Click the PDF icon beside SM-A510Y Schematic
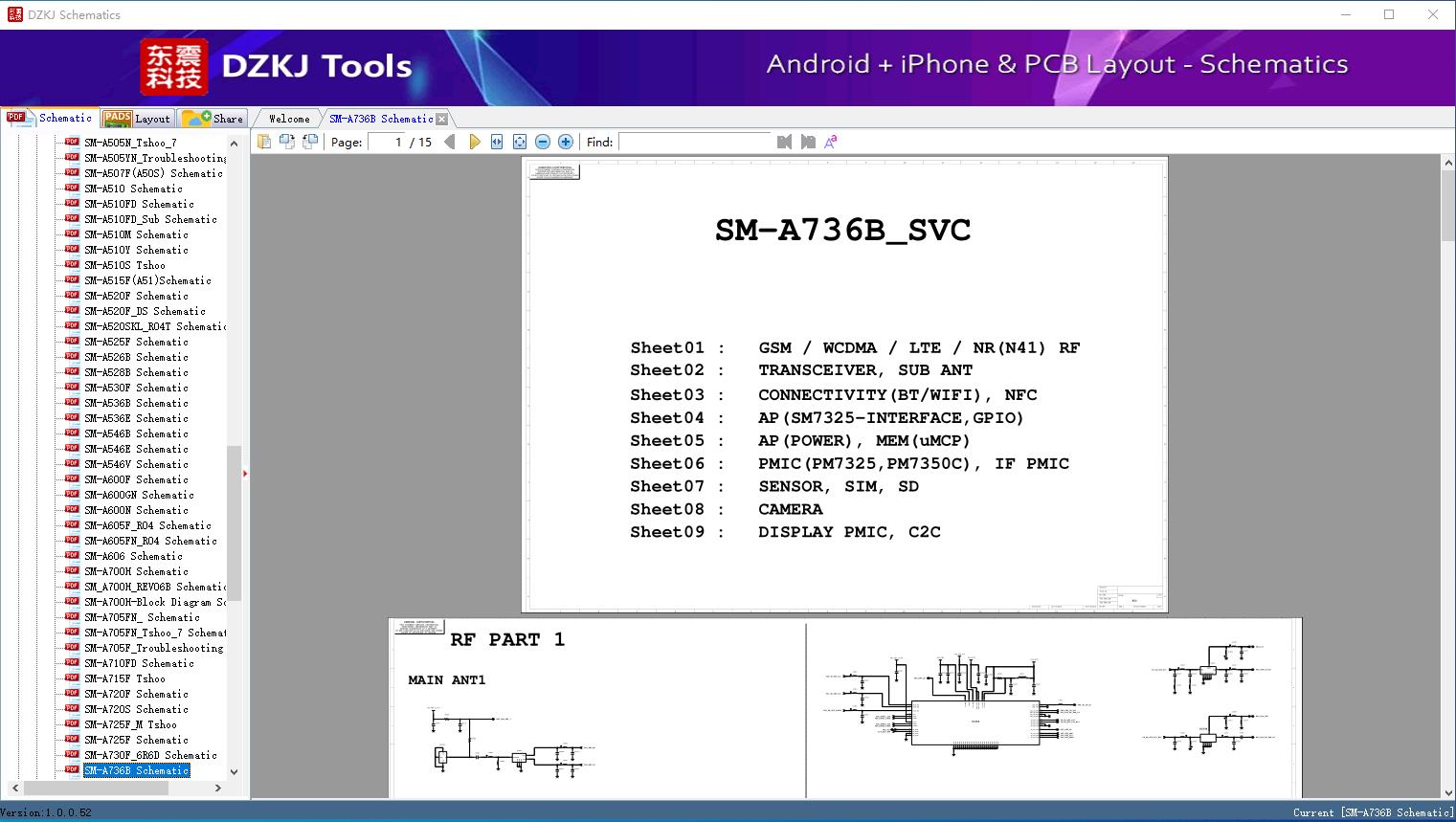The image size is (1456, 822). (72, 249)
